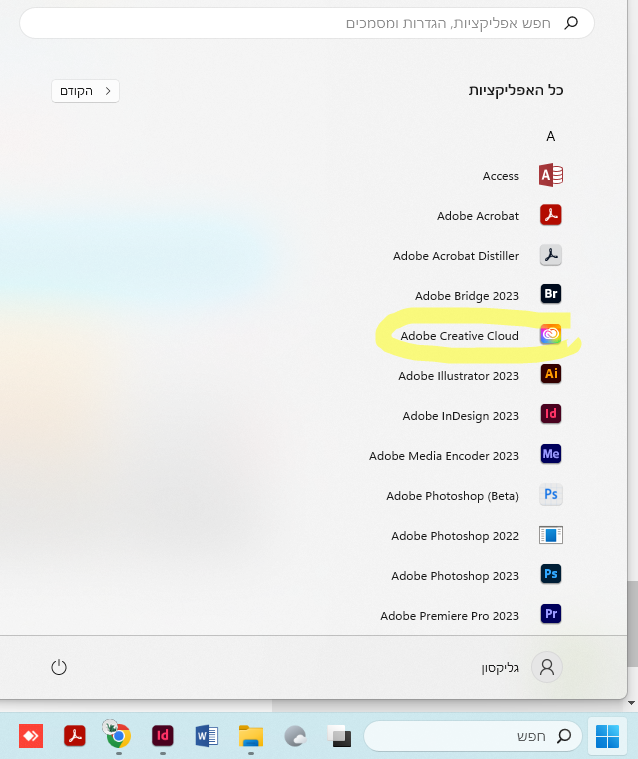
Task: Open Adobe Acrobat red icon
Action: pos(551,215)
